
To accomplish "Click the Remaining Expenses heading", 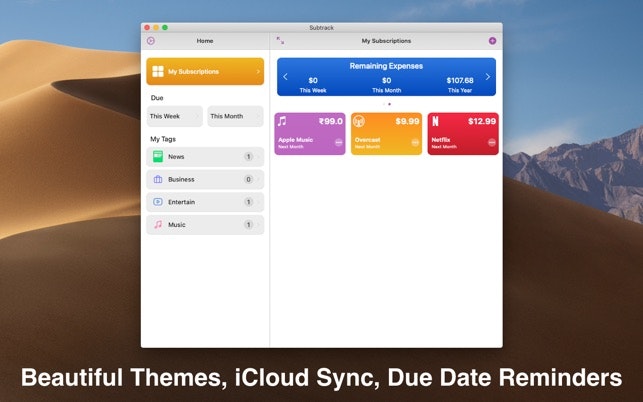I will (386, 66).
